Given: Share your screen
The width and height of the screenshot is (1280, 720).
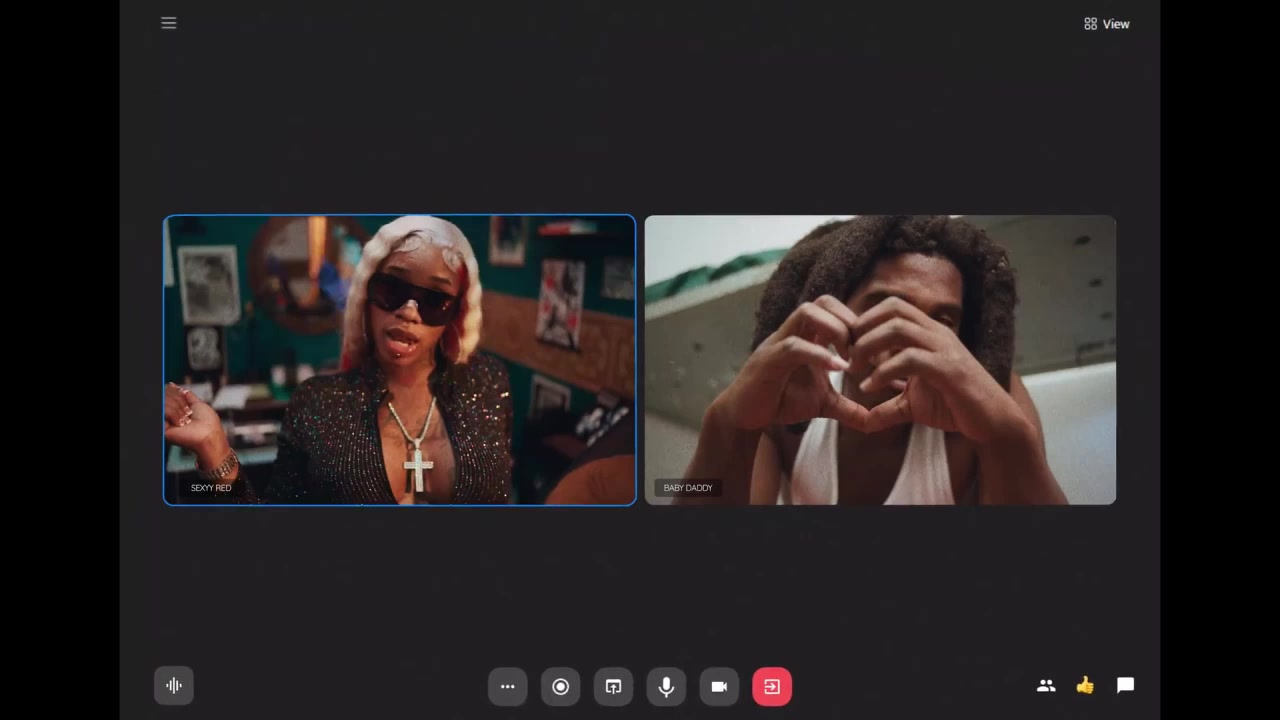Looking at the screenshot, I should [614, 687].
